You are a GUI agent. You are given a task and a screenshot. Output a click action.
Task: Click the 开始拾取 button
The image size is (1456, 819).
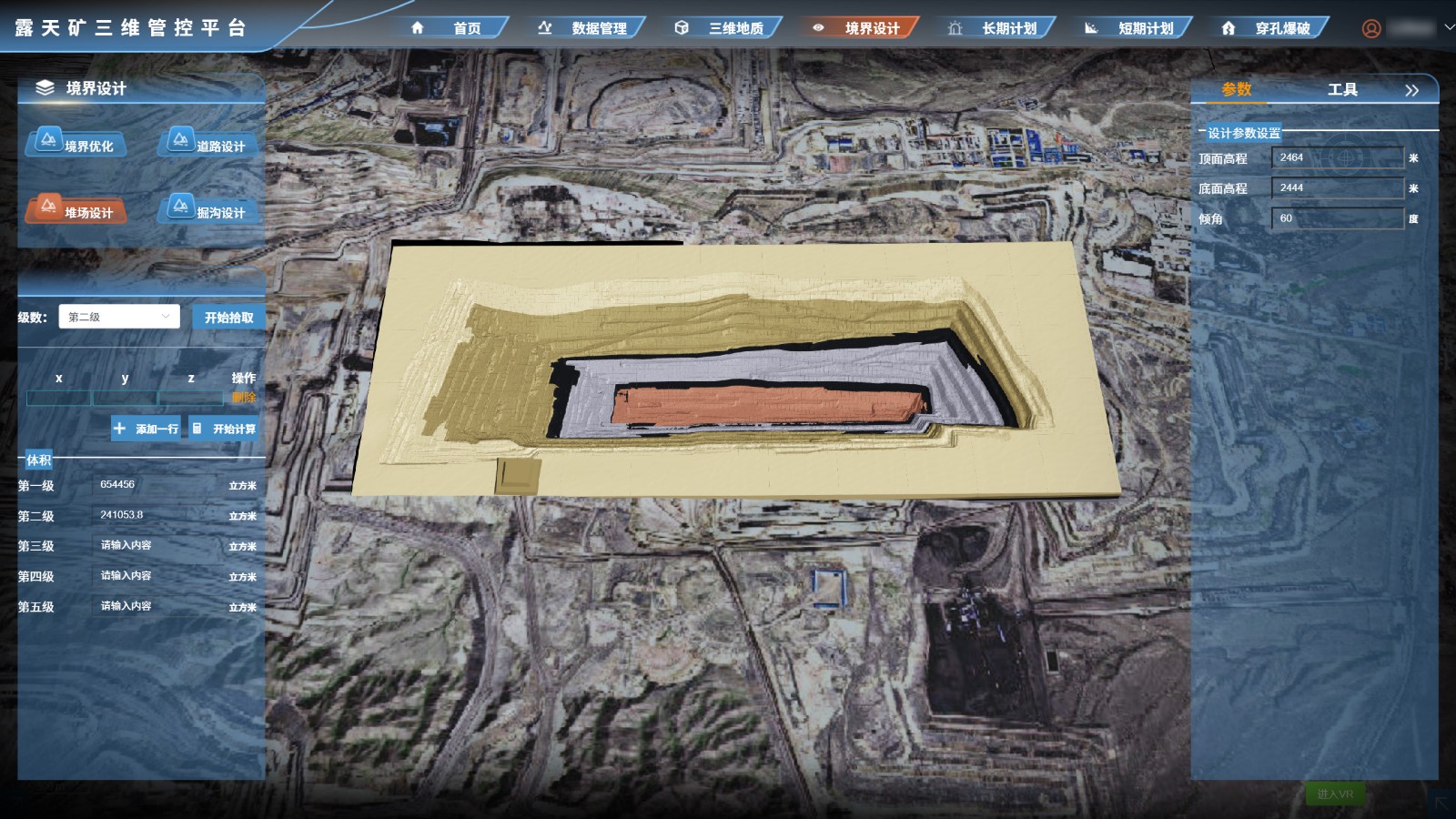228,318
